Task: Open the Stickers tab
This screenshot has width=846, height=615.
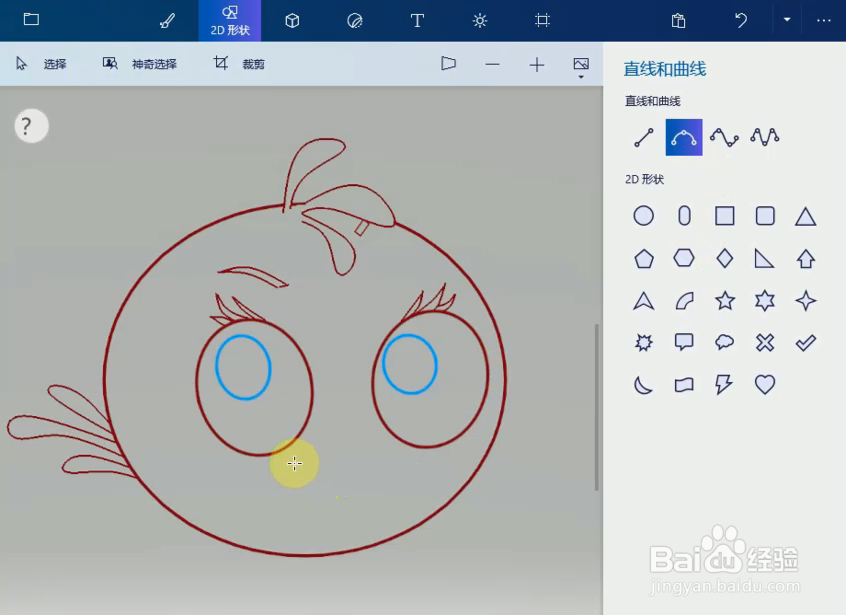Action: (x=354, y=20)
